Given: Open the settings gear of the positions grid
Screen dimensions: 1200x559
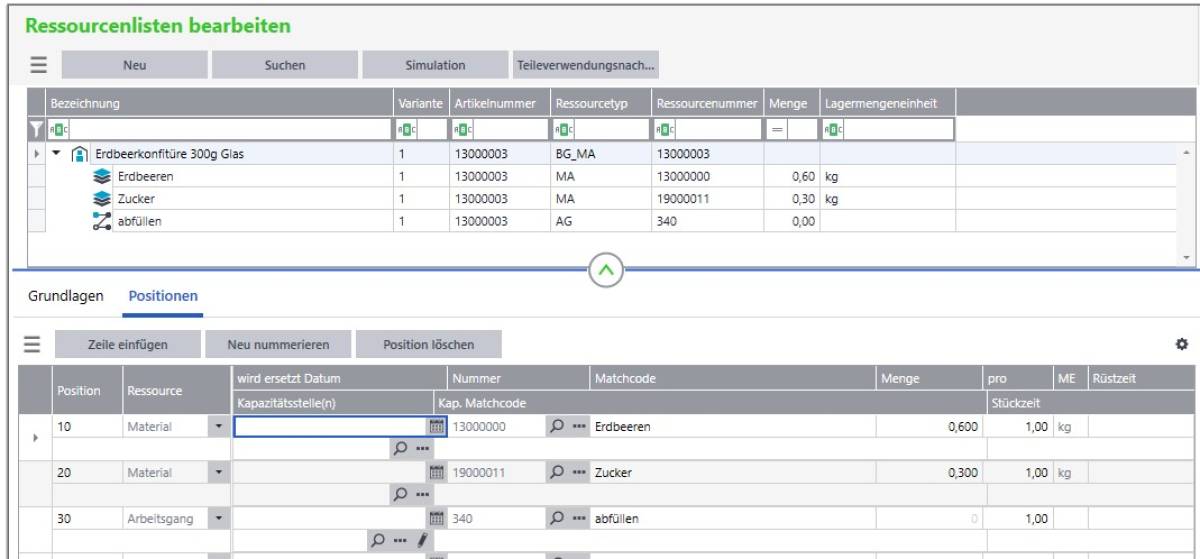Looking at the screenshot, I should coord(1180,344).
